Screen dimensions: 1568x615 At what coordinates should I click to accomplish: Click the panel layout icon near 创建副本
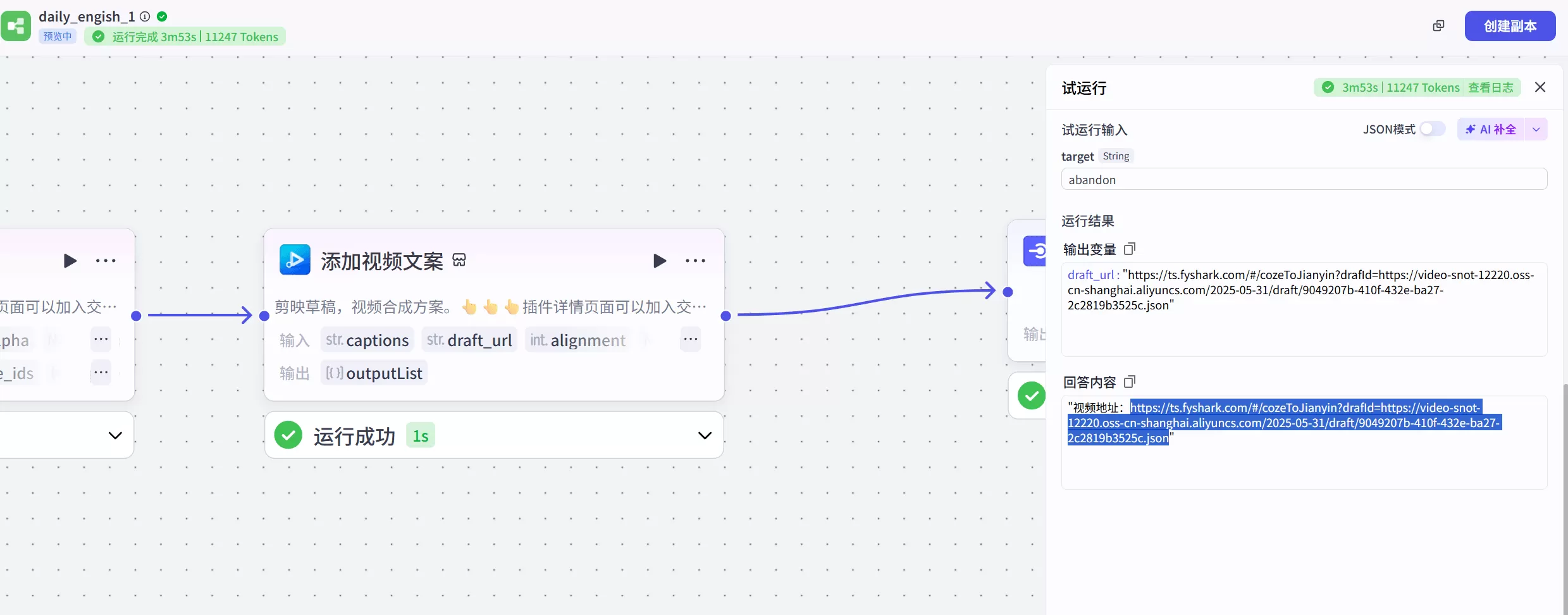pyautogui.click(x=1438, y=25)
